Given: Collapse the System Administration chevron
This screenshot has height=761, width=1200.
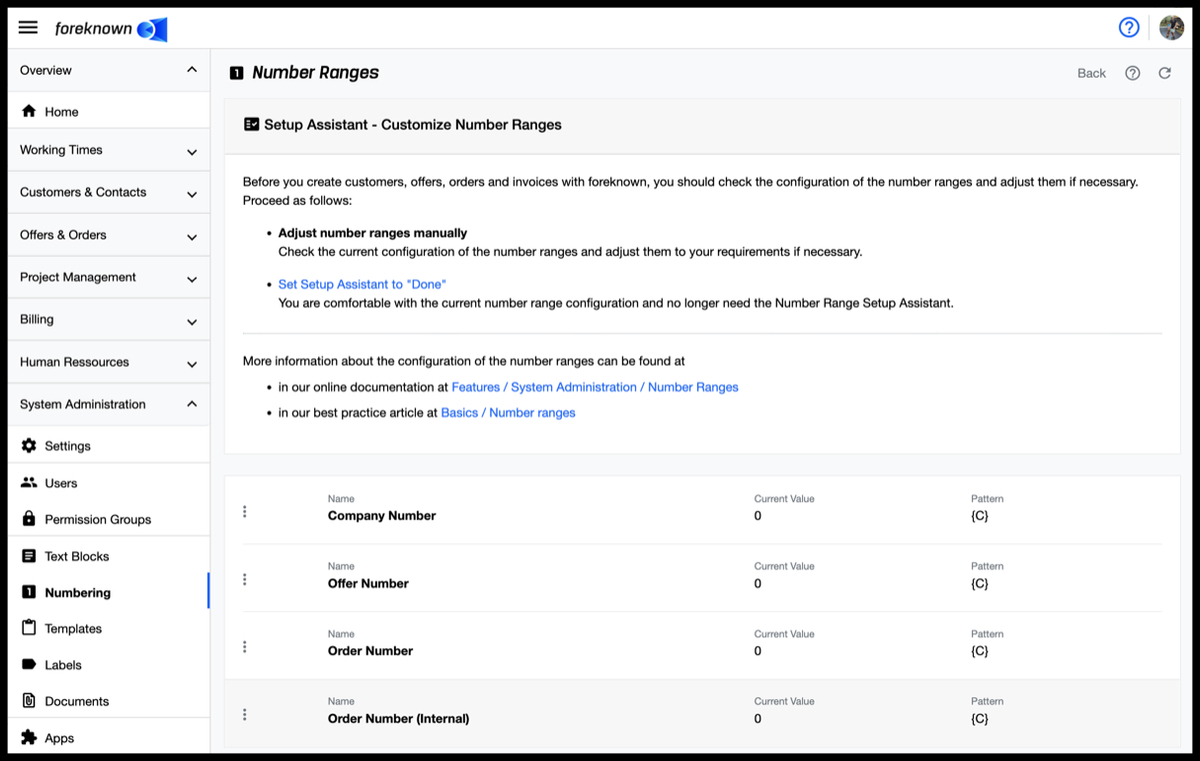Looking at the screenshot, I should point(192,404).
